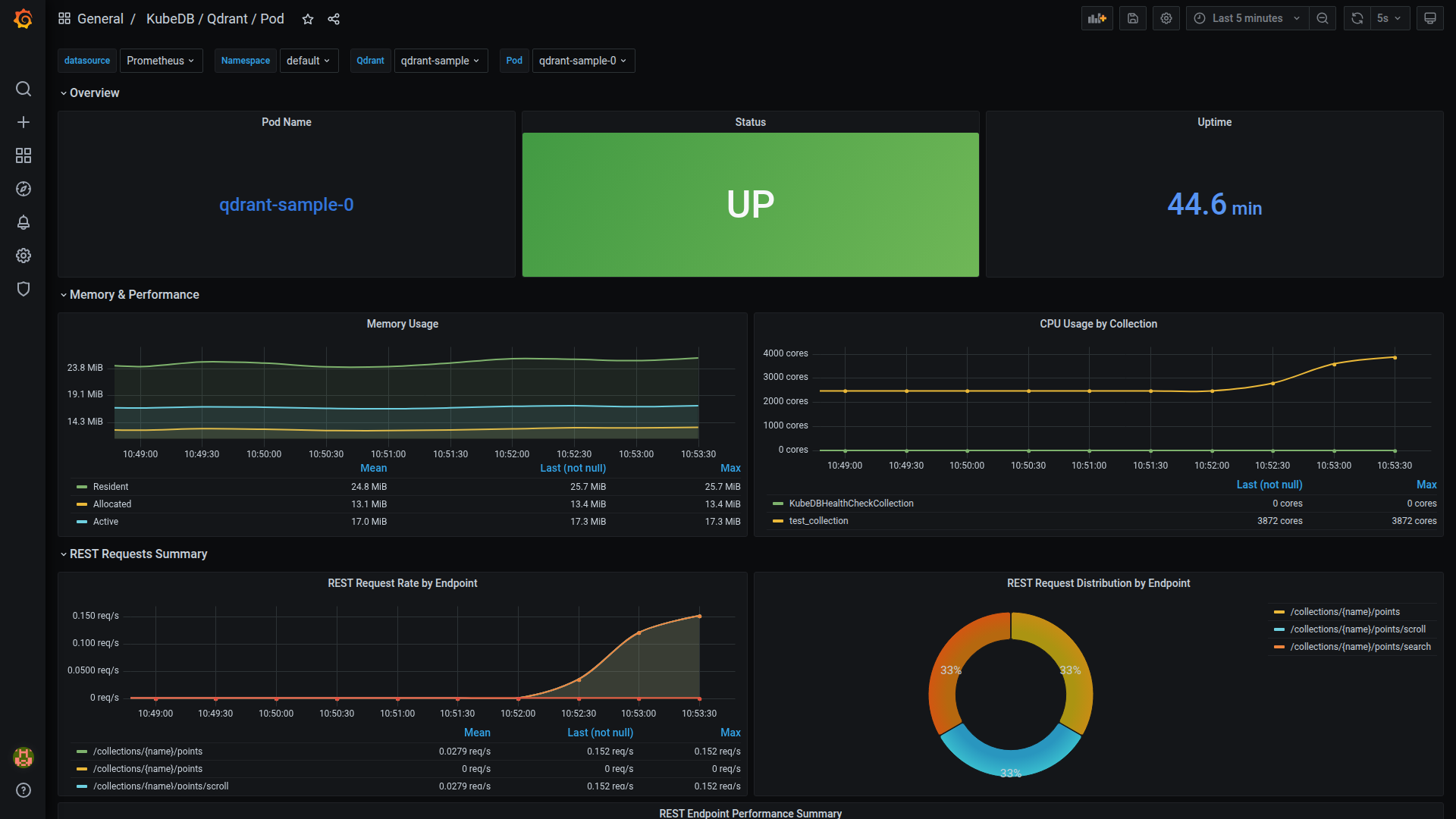1456x819 pixels.
Task: Sort memory legend by Mean column
Action: click(373, 468)
